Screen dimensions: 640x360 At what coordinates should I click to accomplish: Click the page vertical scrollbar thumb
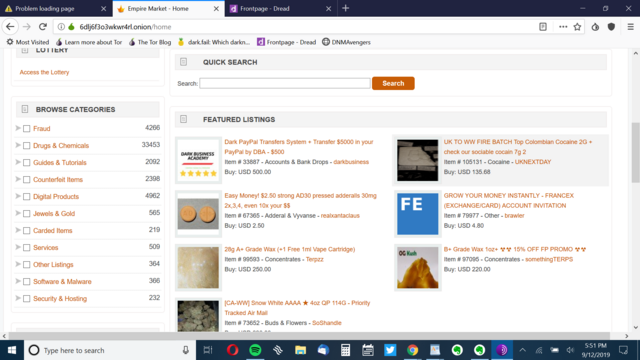click(x=636, y=152)
